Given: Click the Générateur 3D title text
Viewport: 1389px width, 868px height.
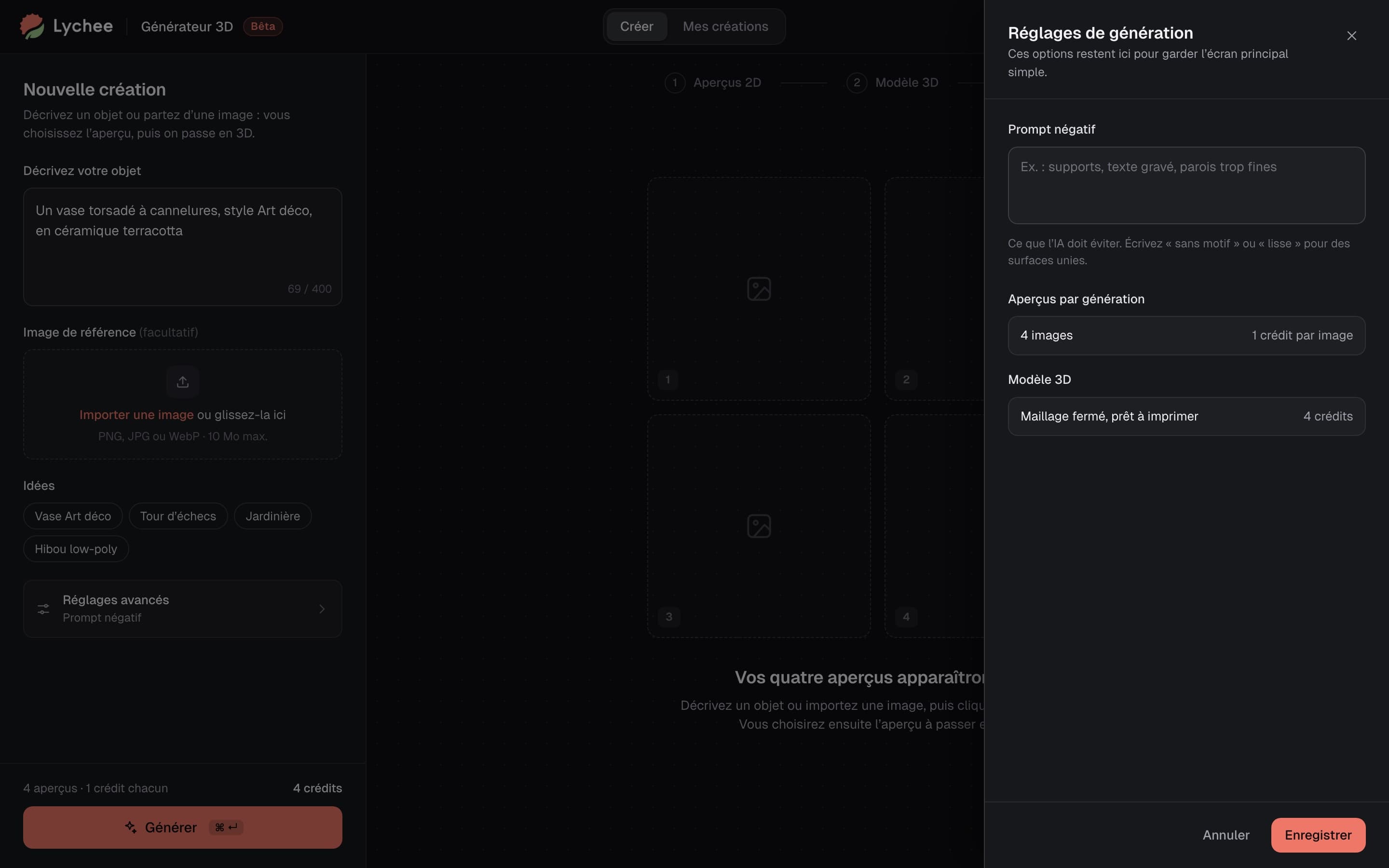Looking at the screenshot, I should click(x=187, y=27).
